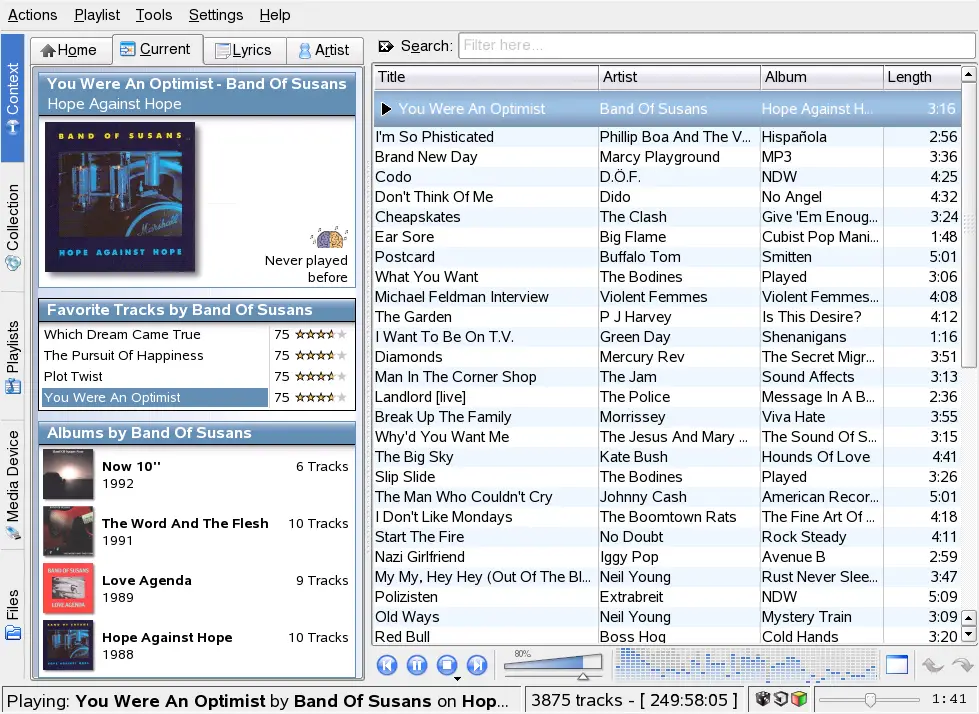Open the Stop button dropdown arrow
979x714 pixels.
click(456, 678)
